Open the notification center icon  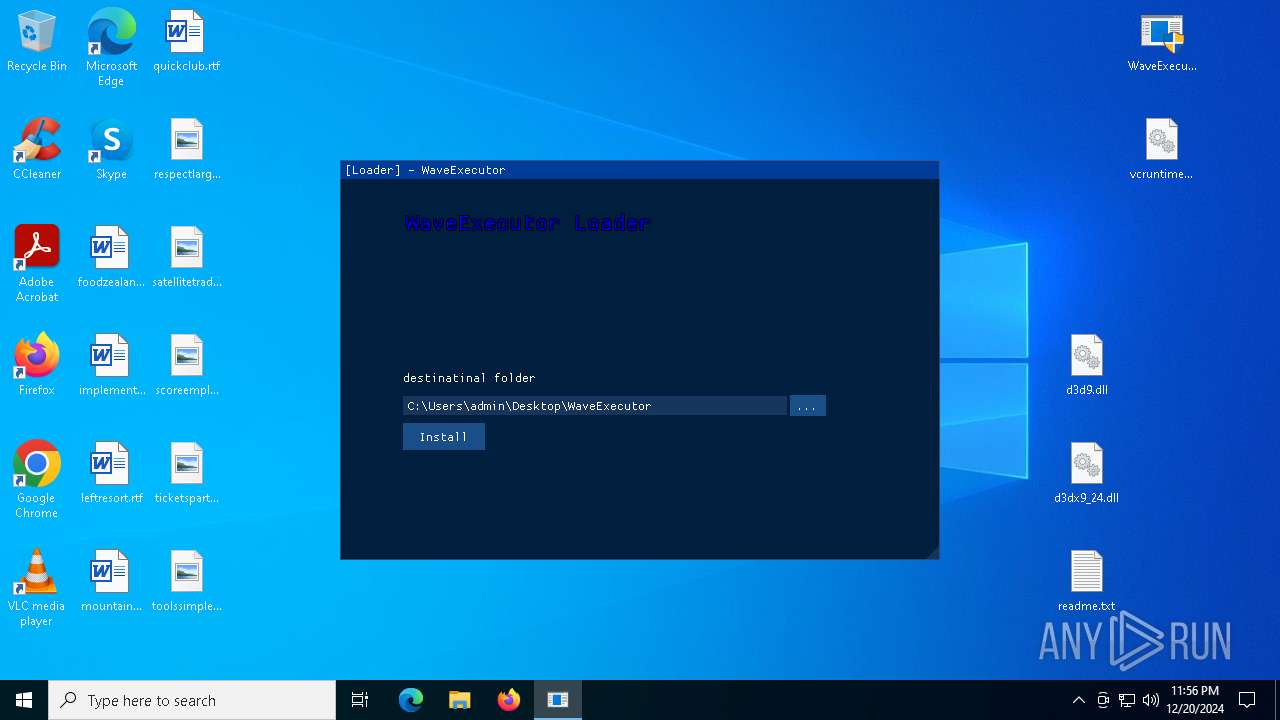click(1247, 700)
